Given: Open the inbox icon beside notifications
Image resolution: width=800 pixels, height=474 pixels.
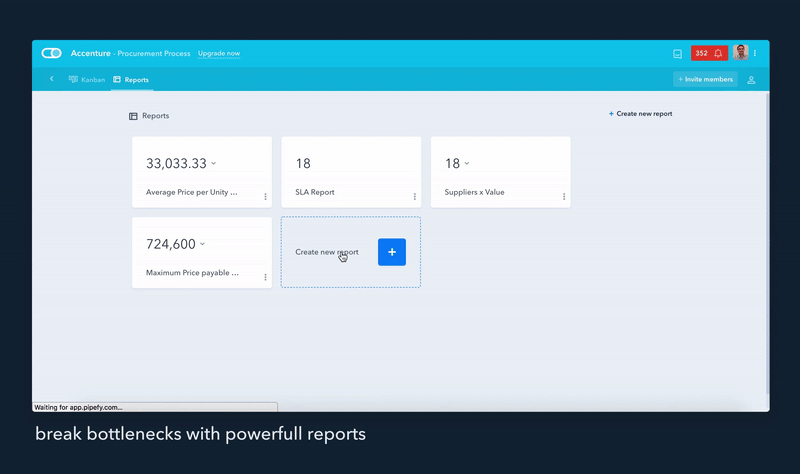Looking at the screenshot, I should (x=677, y=53).
